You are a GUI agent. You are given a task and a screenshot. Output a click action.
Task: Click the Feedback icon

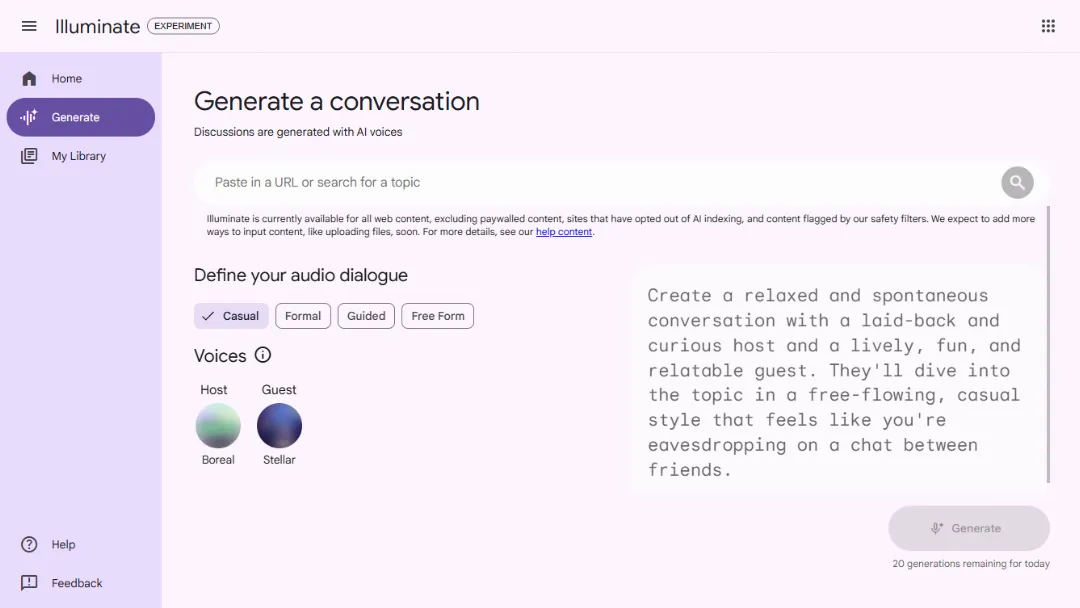click(29, 583)
